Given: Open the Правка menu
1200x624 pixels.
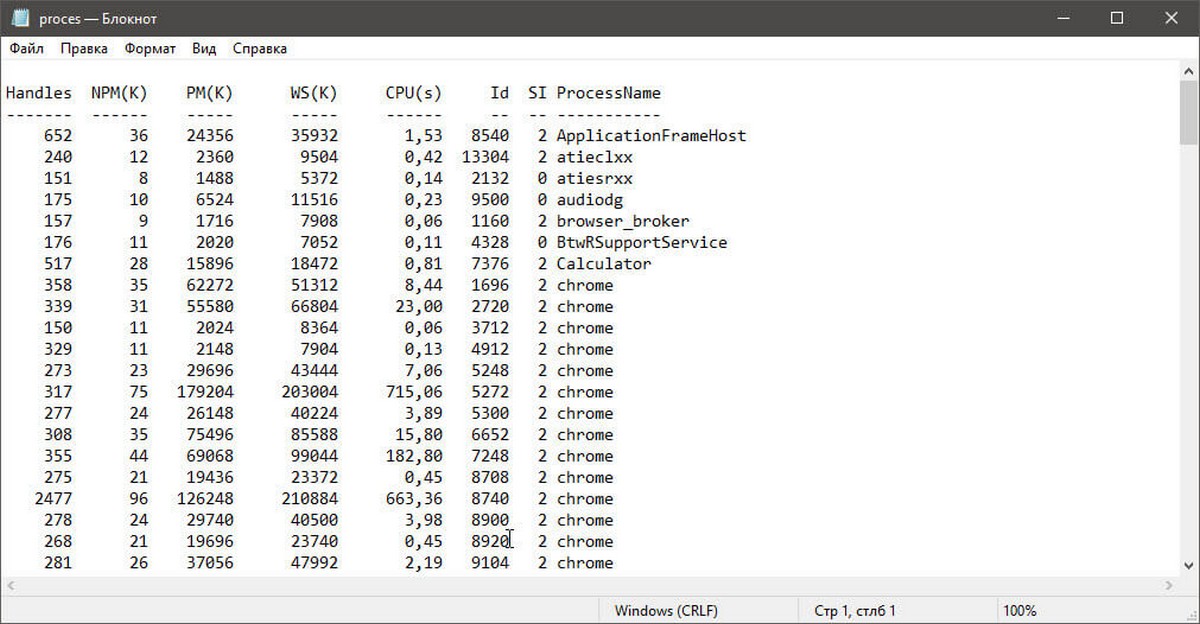Looking at the screenshot, I should tap(84, 48).
